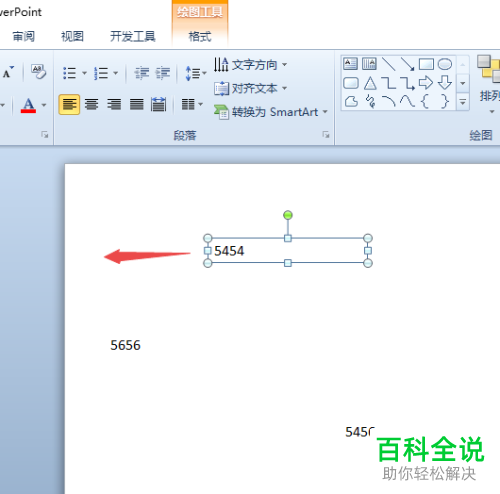Open the 文字方向 text direction menu
The image size is (500, 494).
click(x=250, y=65)
